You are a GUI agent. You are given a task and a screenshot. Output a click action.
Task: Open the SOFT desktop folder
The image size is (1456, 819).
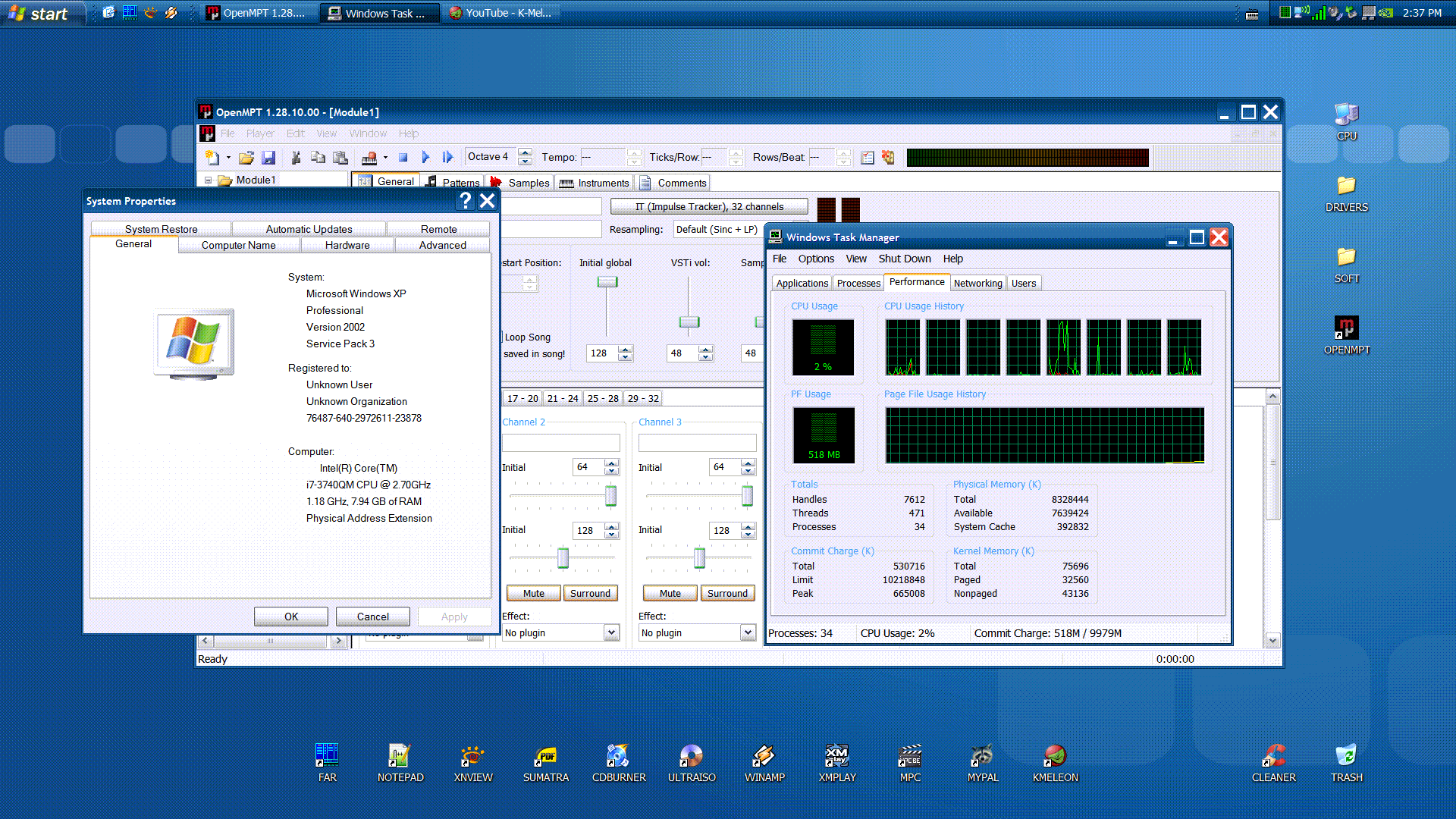[x=1347, y=265]
